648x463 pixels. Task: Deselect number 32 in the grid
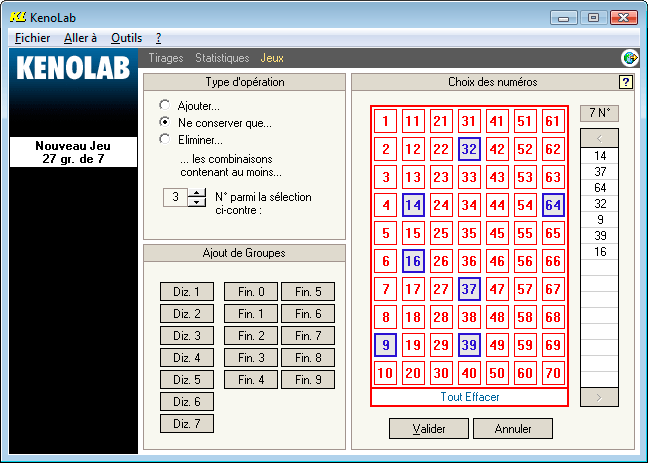tap(469, 149)
